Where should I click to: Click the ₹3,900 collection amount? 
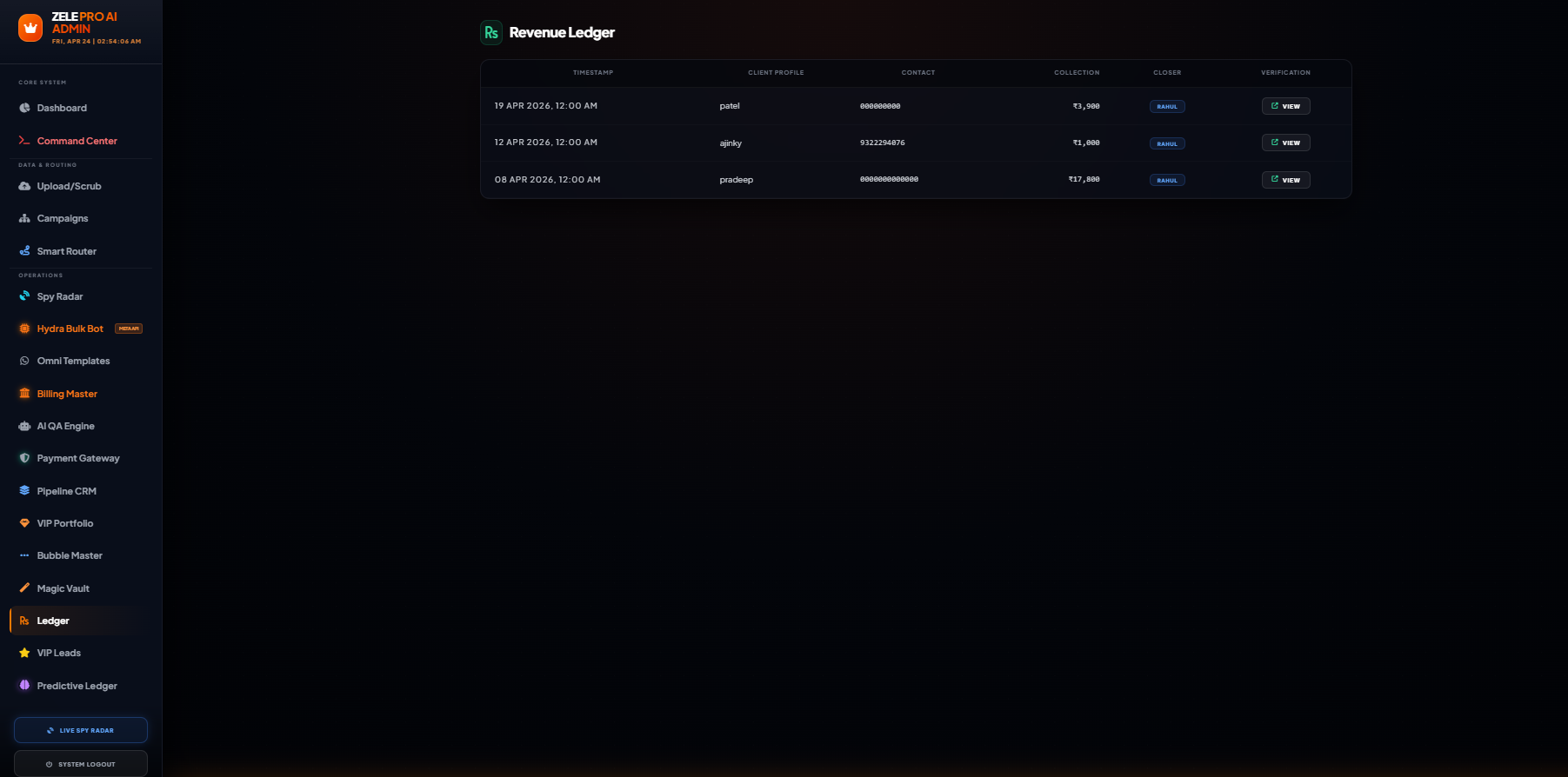pos(1086,106)
